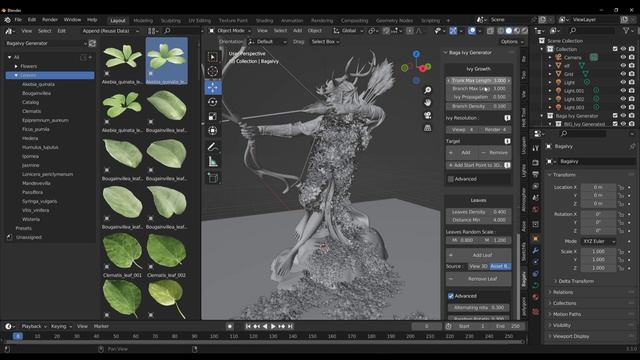Expand the Viewport Display panel
This screenshot has width=640, height=360.
571,336
